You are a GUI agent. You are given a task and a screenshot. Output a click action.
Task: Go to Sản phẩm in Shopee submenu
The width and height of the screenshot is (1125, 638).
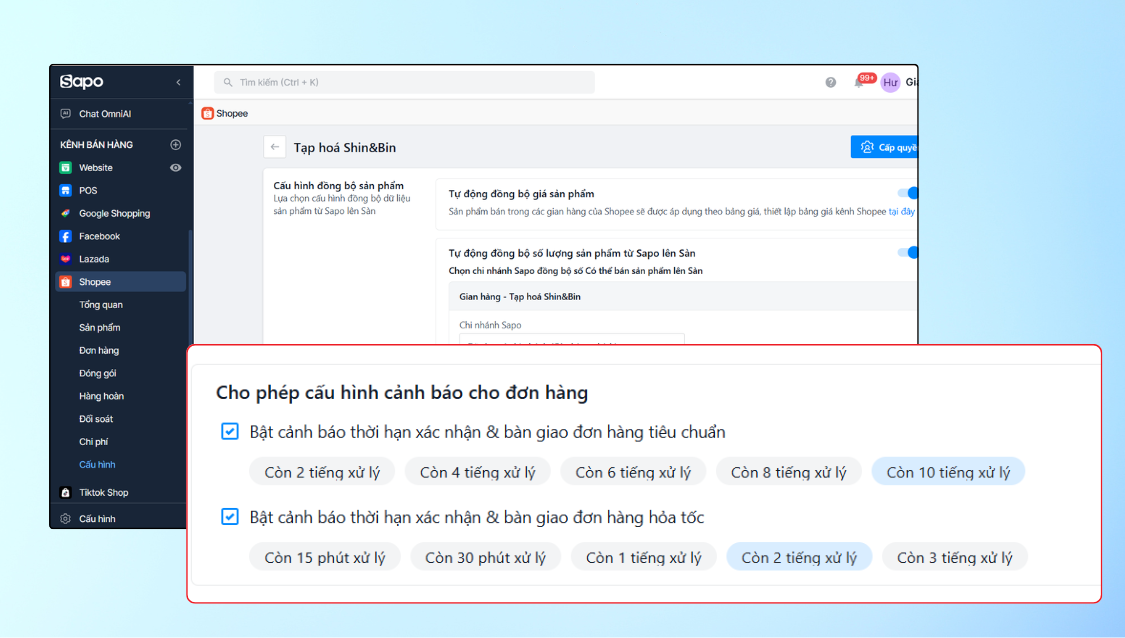100,328
